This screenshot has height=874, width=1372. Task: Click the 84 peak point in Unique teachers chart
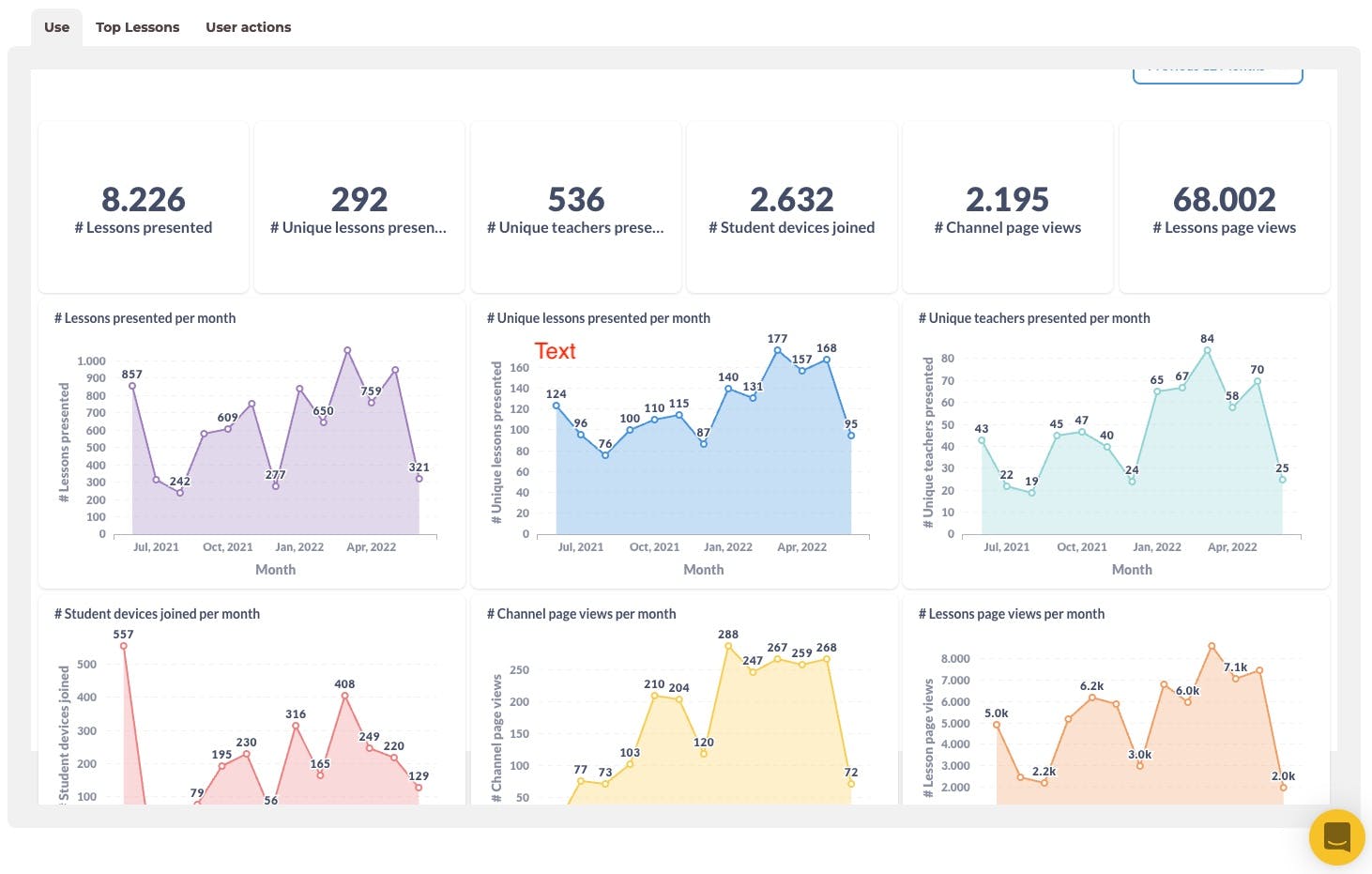[x=1207, y=350]
